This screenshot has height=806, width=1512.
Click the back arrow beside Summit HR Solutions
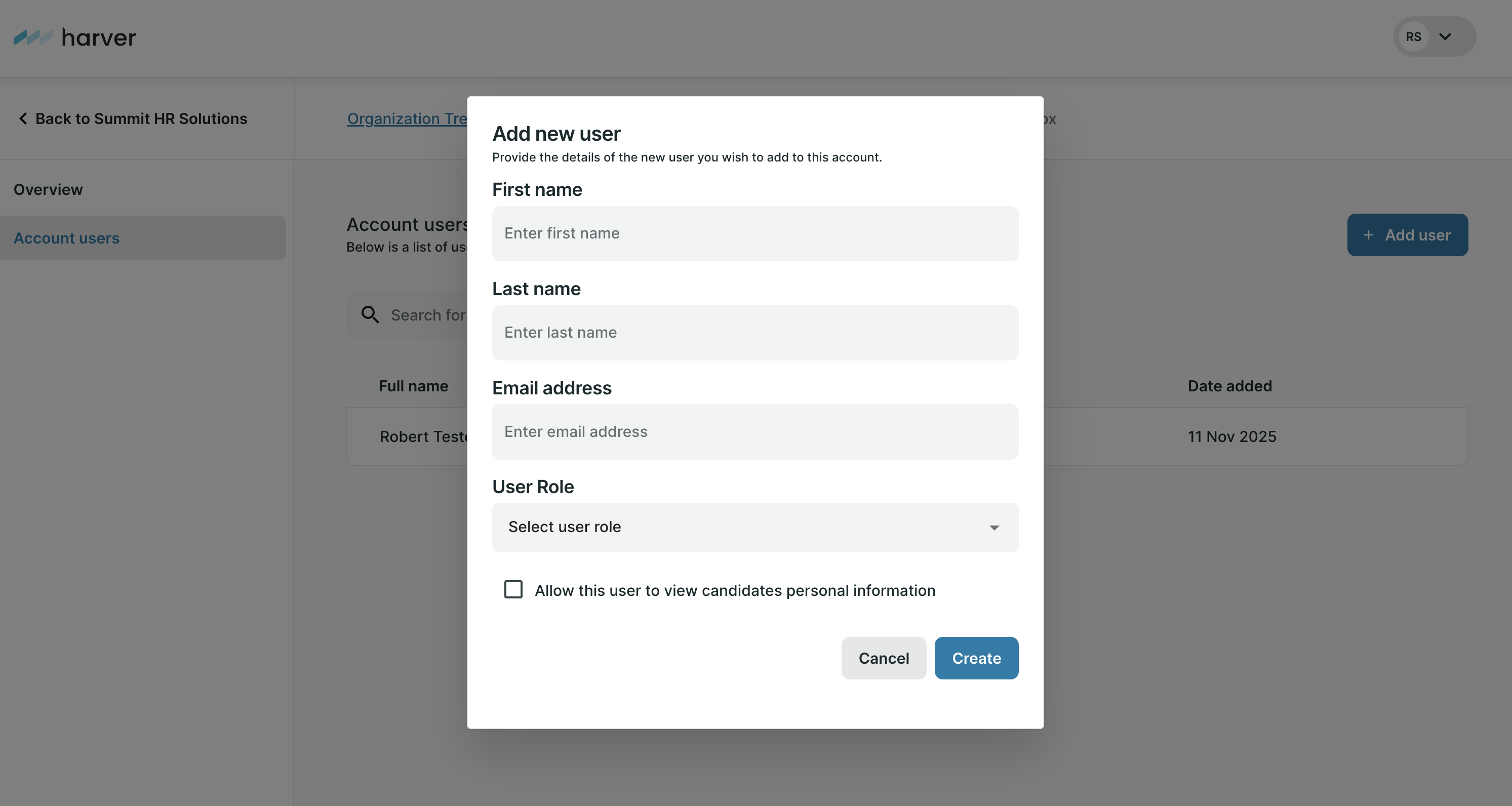pyautogui.click(x=23, y=118)
